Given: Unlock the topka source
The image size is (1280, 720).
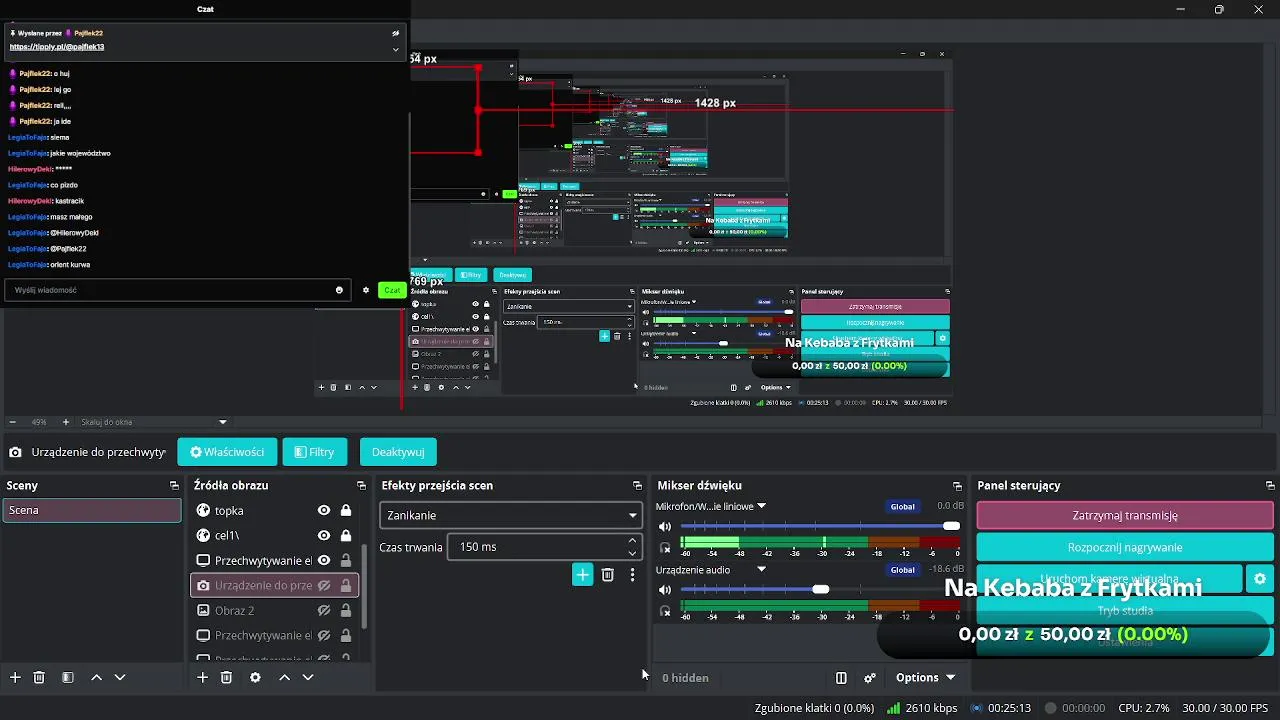Looking at the screenshot, I should click(346, 510).
